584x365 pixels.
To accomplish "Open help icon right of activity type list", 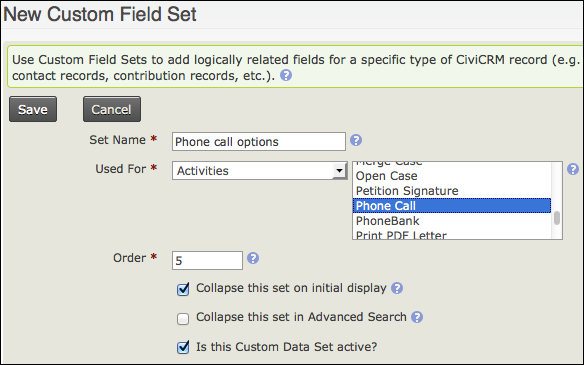I will pyautogui.click(x=573, y=169).
